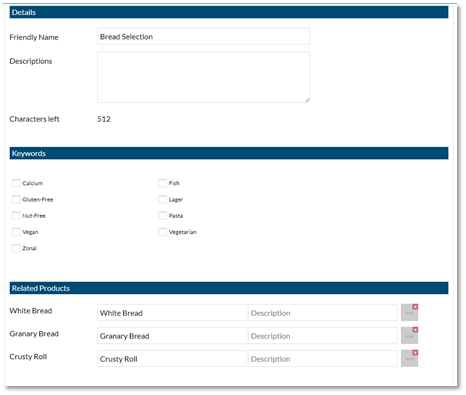Enable the Lager keyword checkbox
466x395 pixels.
162,199
